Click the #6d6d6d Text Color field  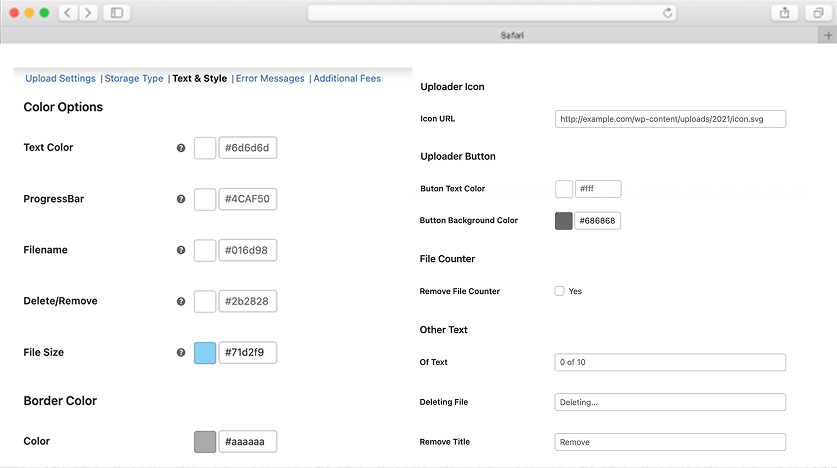coord(248,148)
